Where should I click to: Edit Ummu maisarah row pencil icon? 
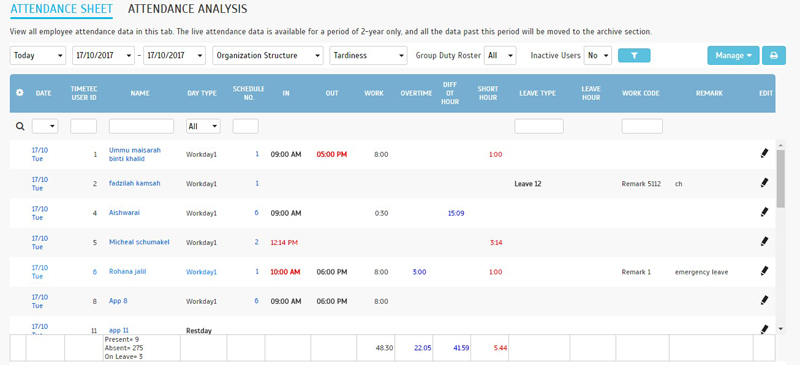click(764, 153)
